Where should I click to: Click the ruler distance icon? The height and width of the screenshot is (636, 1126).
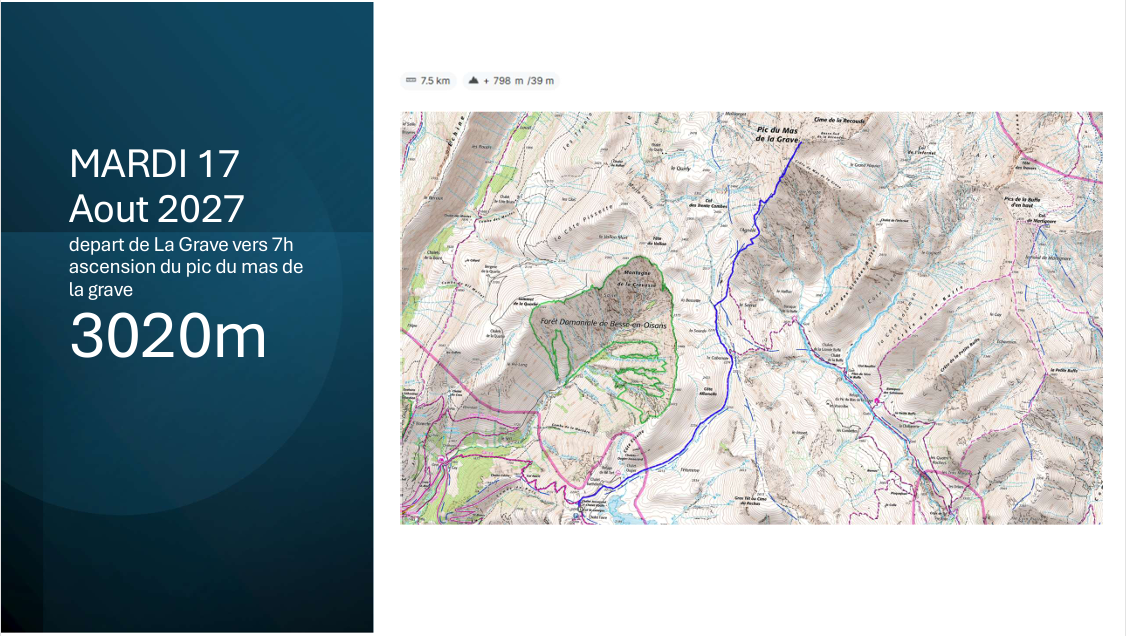(x=411, y=80)
